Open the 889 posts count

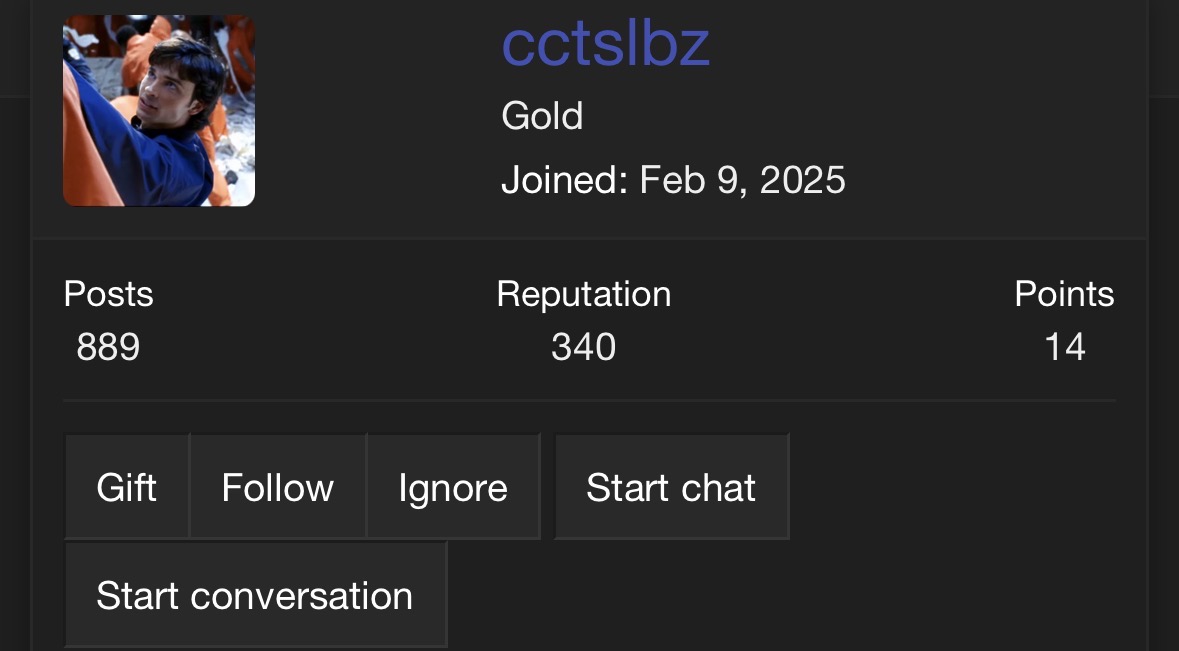pyautogui.click(x=108, y=347)
